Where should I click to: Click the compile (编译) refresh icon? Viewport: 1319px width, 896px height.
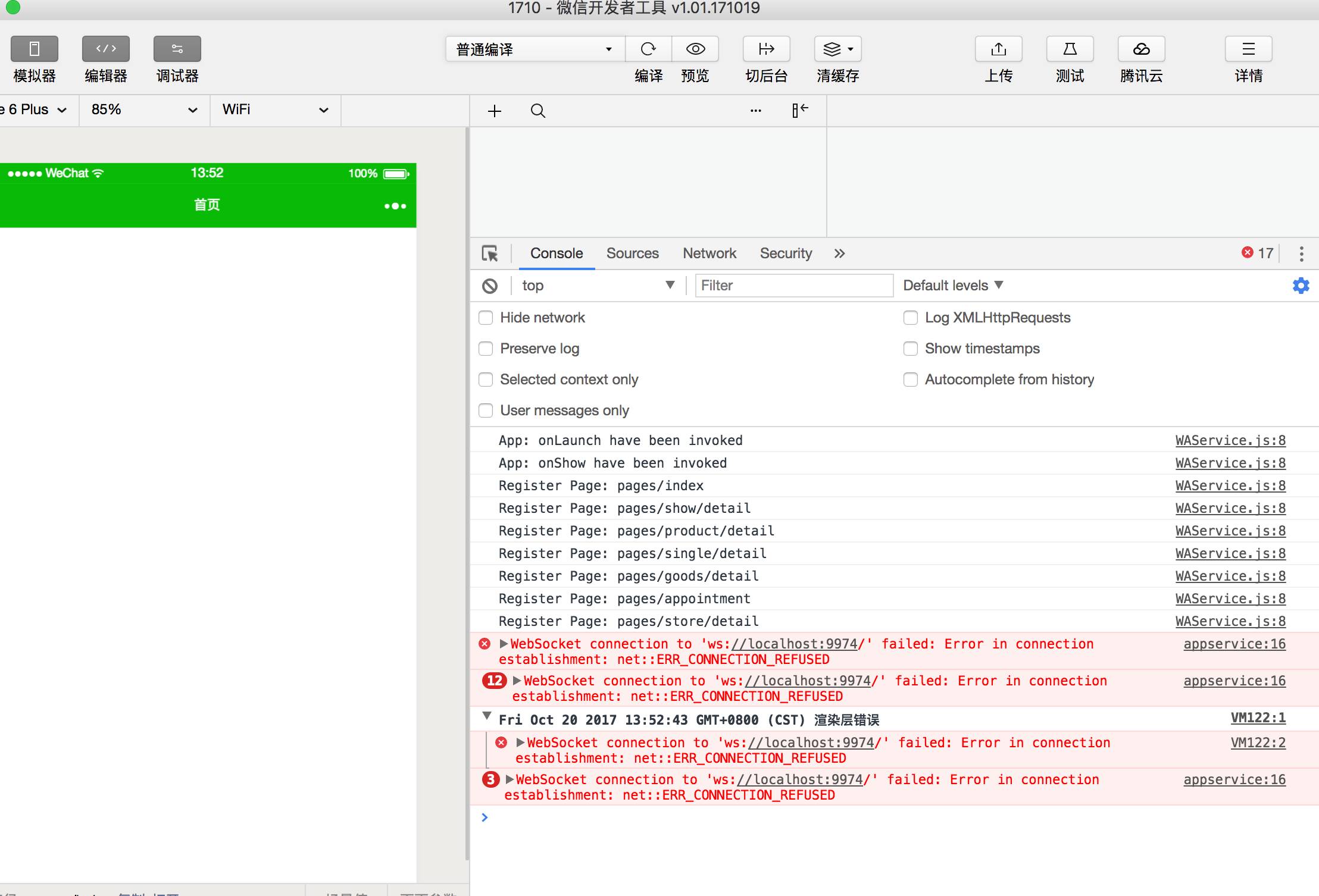coord(648,49)
